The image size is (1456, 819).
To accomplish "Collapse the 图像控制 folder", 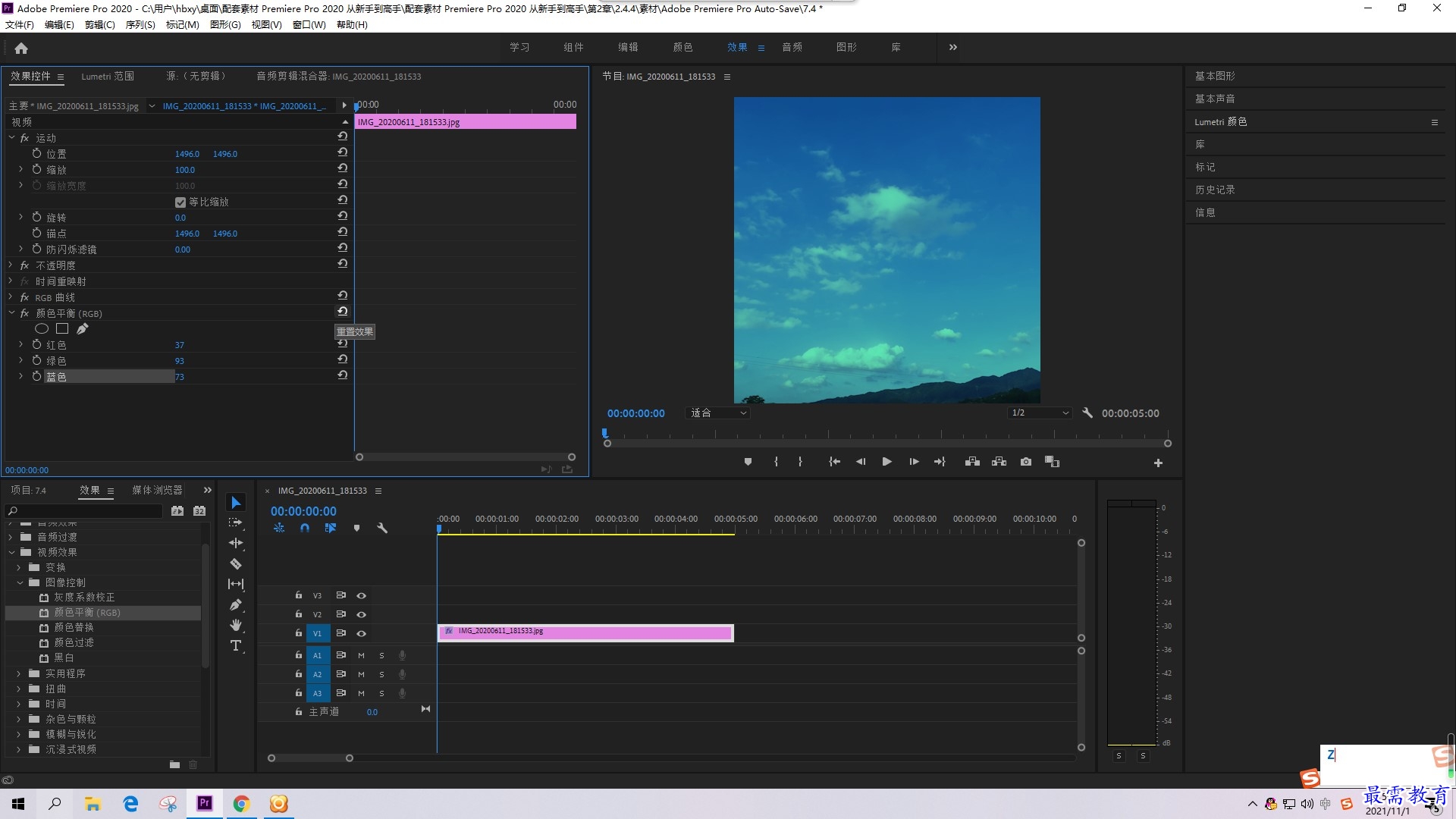I will [20, 582].
